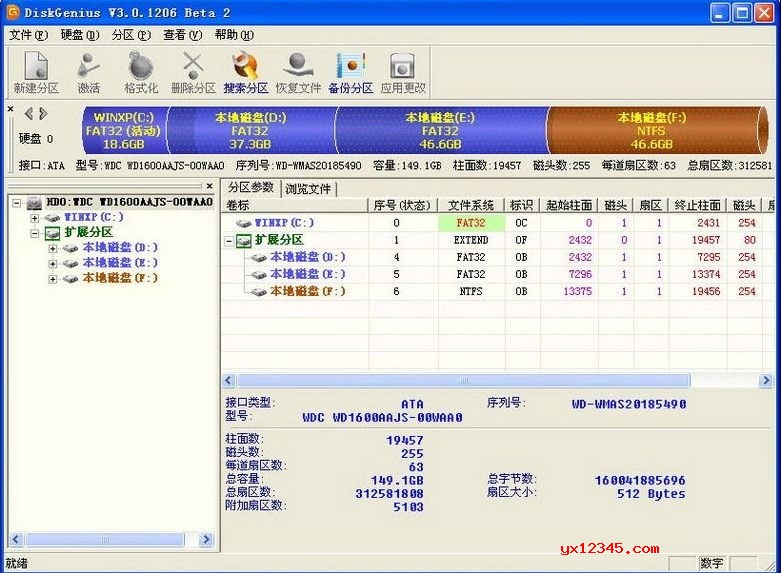Select WINXP (C:) label in left tree
Viewport: 781px width, 573px height.
[94, 217]
